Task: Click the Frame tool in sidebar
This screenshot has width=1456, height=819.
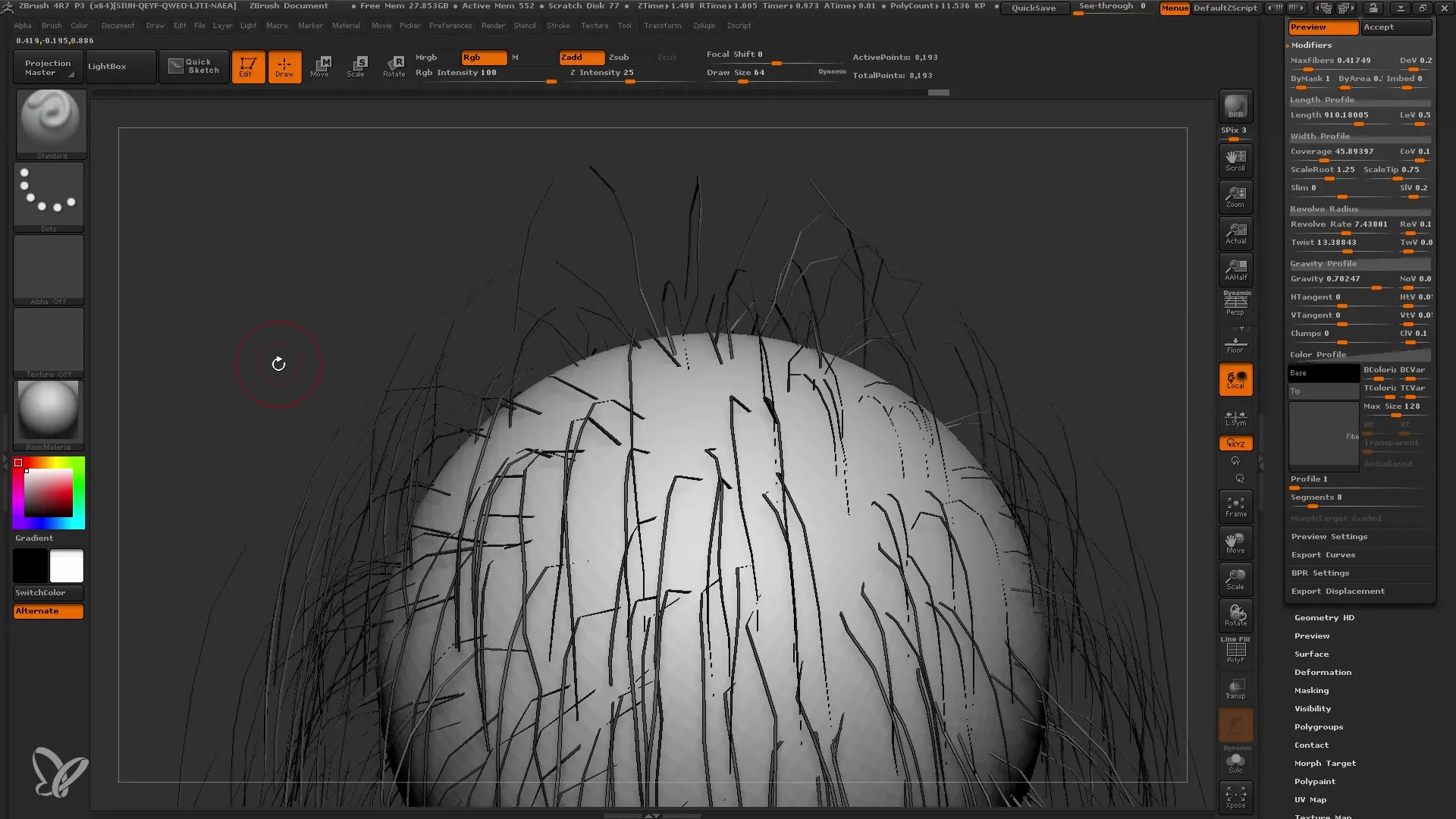Action: click(x=1235, y=507)
